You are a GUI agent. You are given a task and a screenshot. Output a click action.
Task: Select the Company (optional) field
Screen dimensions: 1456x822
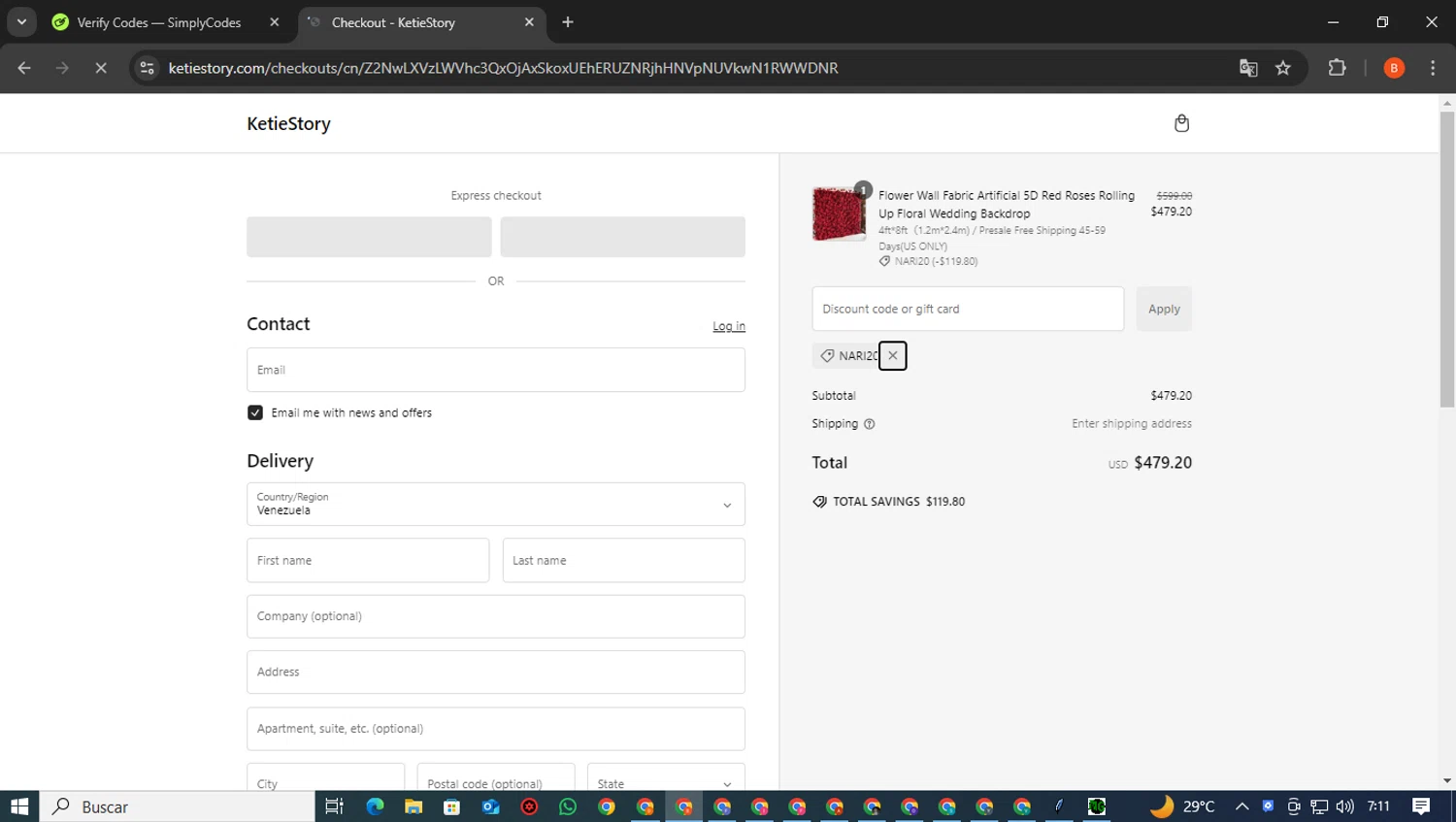[496, 616]
